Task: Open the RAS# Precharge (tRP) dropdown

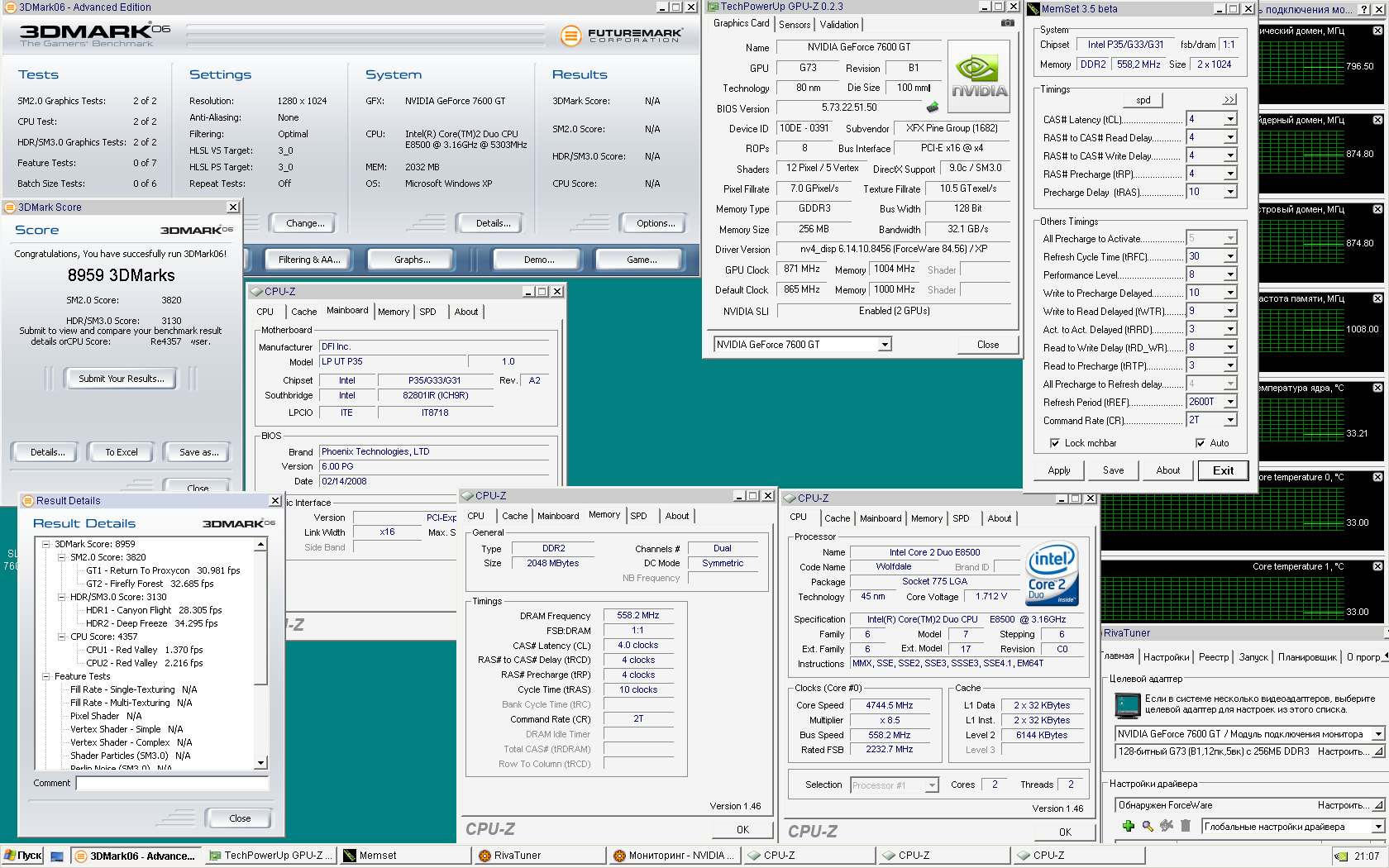Action: coord(1230,174)
